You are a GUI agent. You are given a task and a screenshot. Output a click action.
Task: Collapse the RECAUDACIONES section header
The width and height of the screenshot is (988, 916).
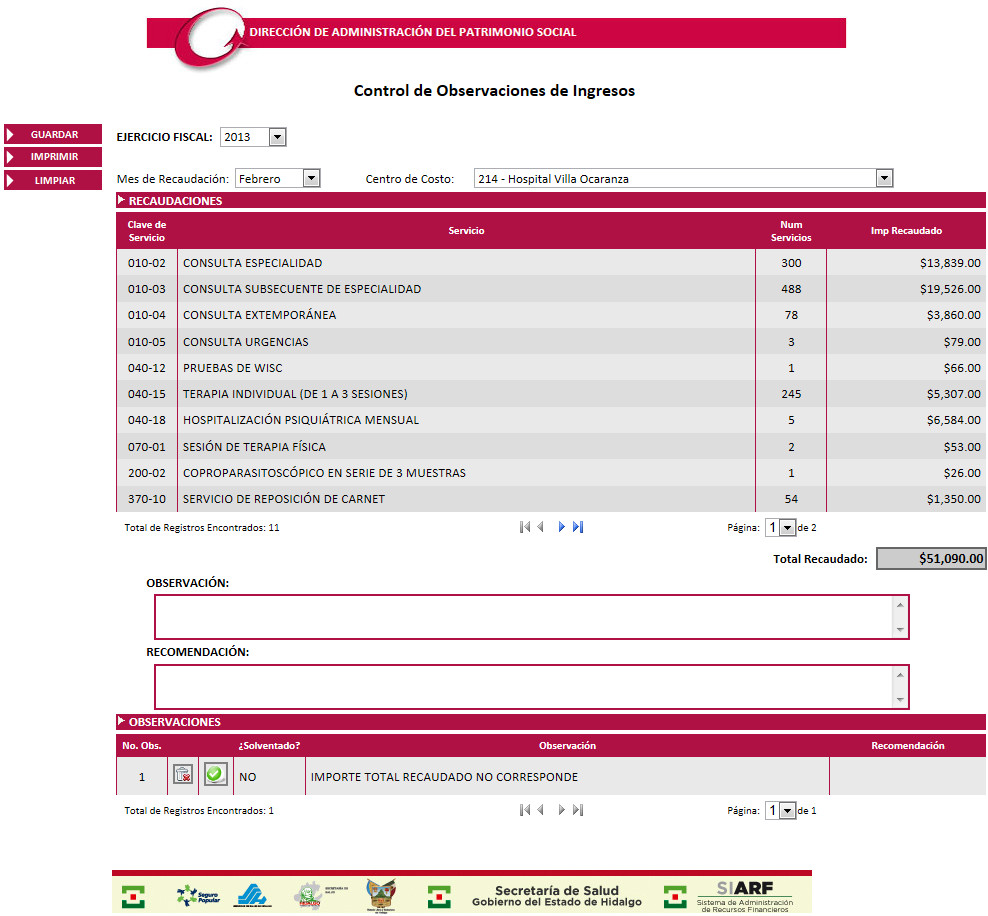pyautogui.click(x=551, y=200)
